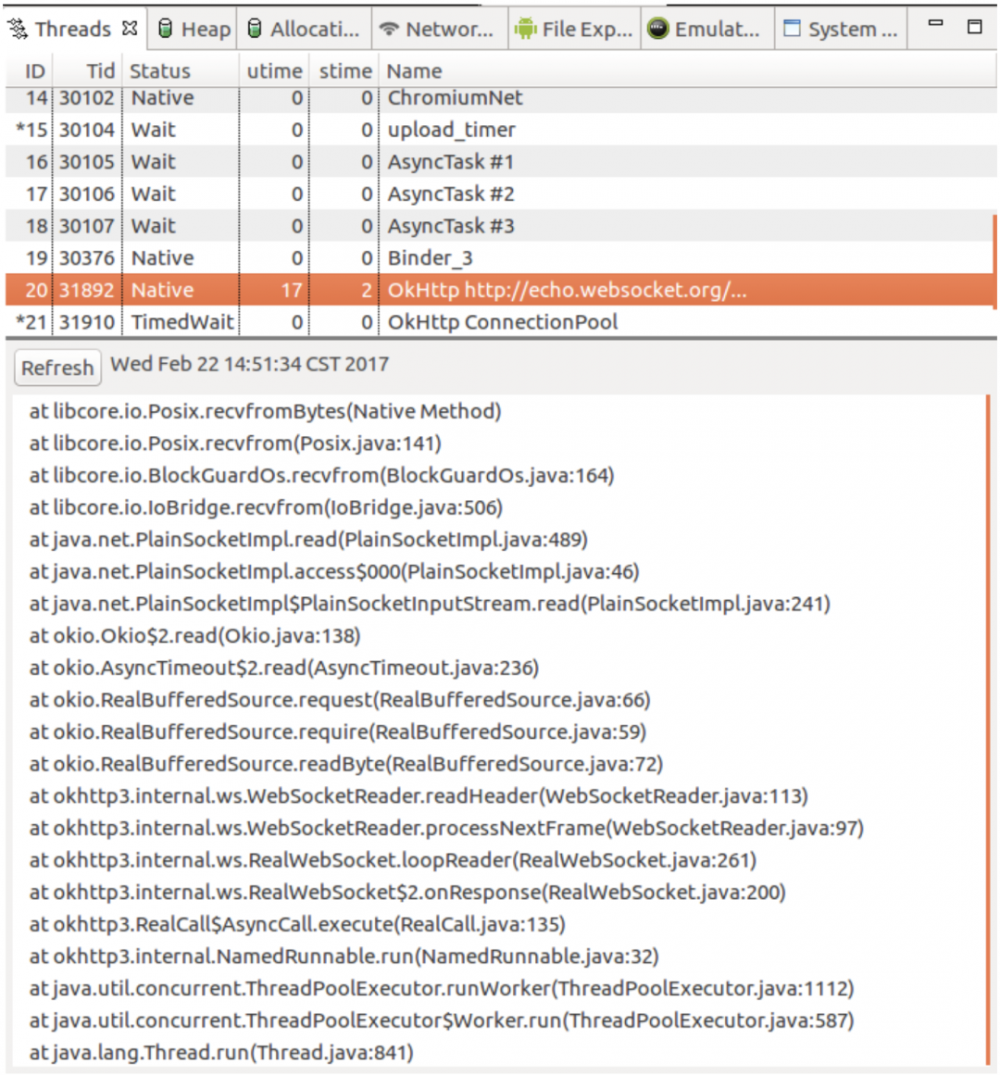Select the Heap tab database icon
The height and width of the screenshot is (1075, 1000).
pyautogui.click(x=166, y=28)
